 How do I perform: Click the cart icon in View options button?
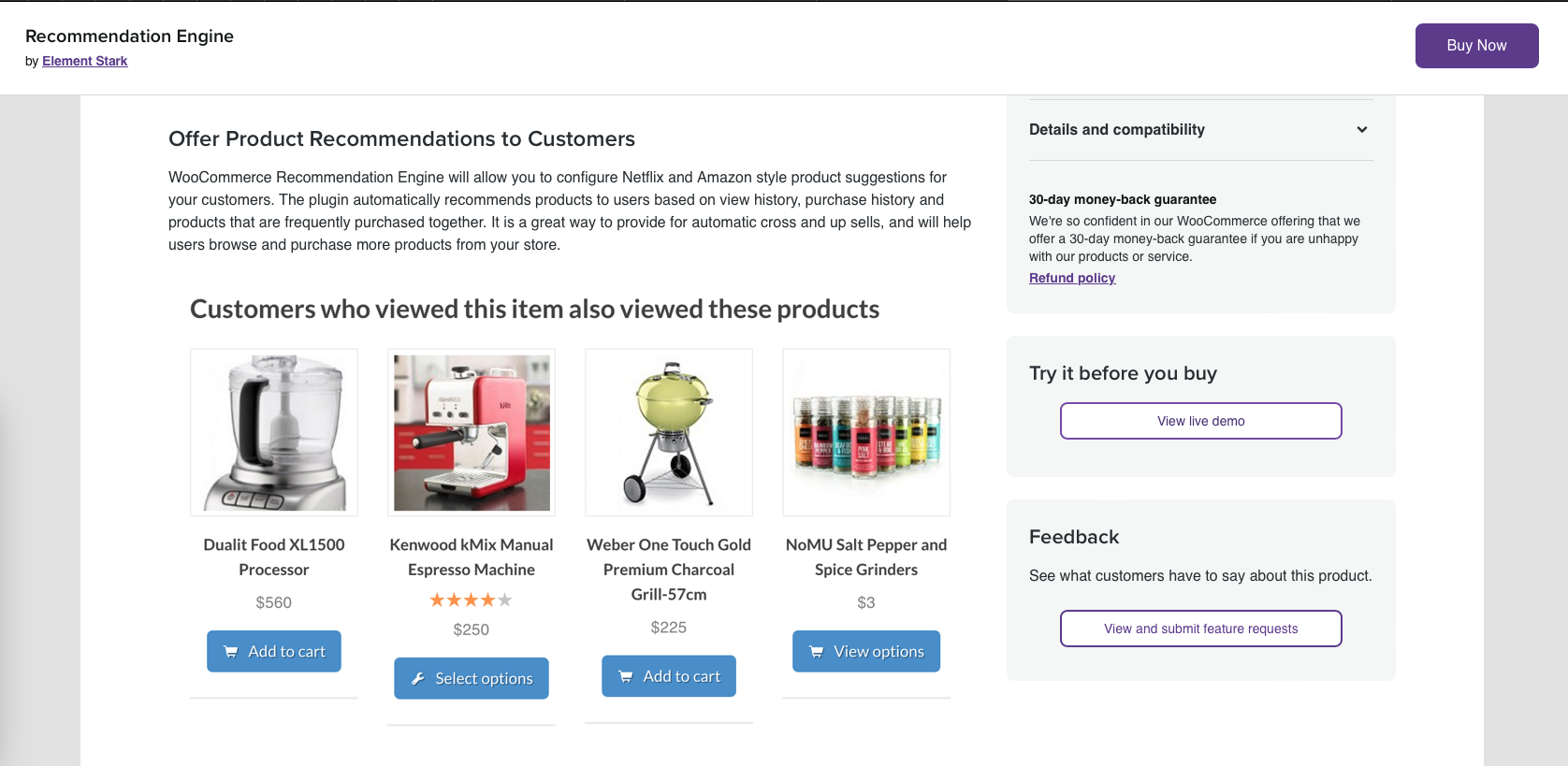815,651
